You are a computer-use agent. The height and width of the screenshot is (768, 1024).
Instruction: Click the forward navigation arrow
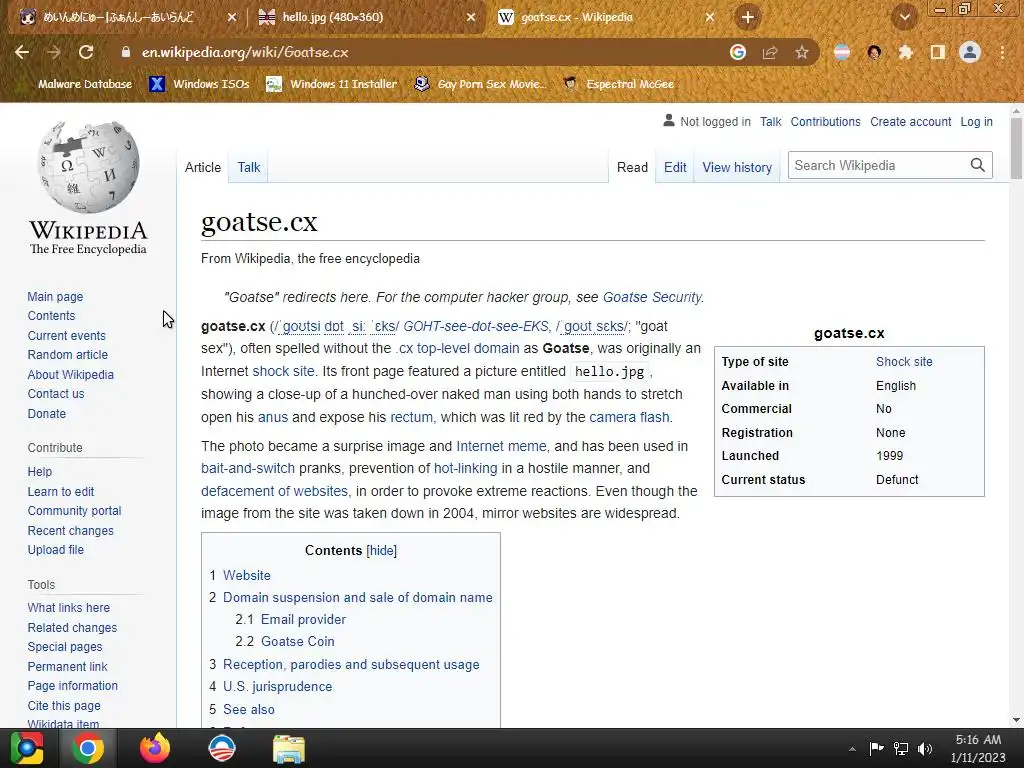click(54, 52)
